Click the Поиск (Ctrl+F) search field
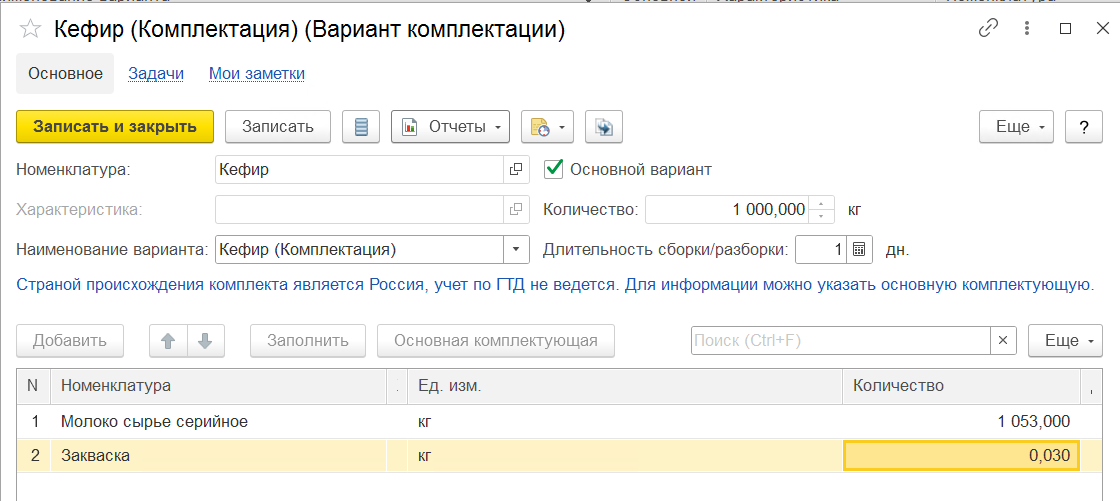 [841, 340]
